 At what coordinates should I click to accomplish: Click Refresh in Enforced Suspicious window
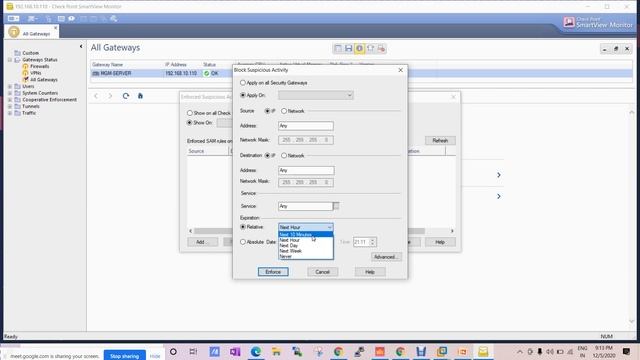[x=440, y=140]
